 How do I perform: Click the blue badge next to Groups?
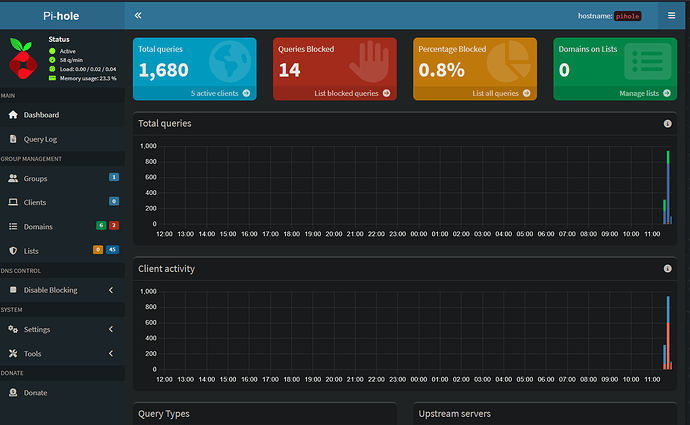pos(114,177)
